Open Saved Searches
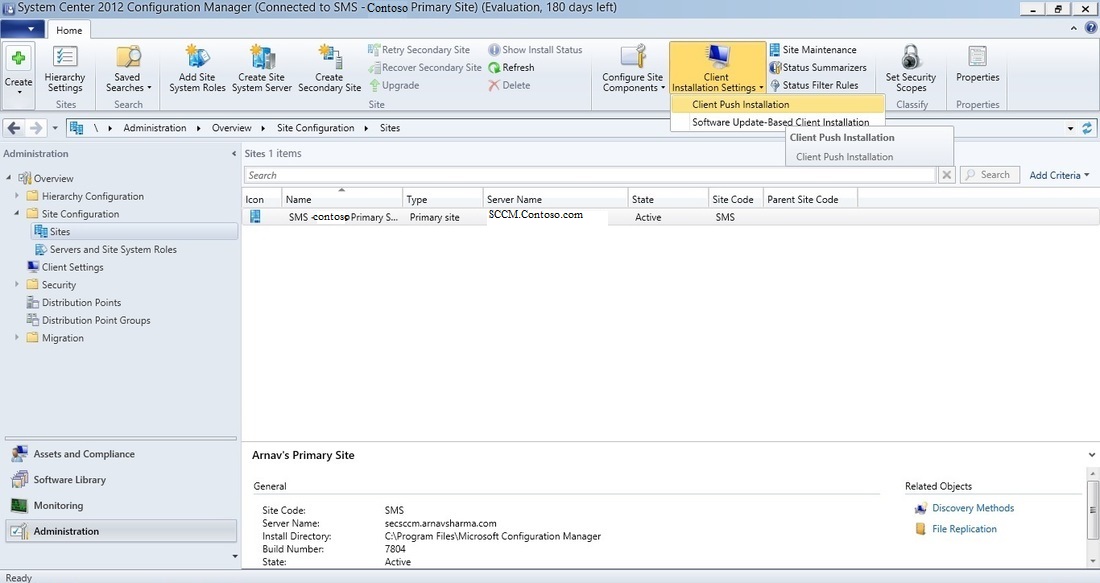This screenshot has width=1100, height=583. click(127, 67)
